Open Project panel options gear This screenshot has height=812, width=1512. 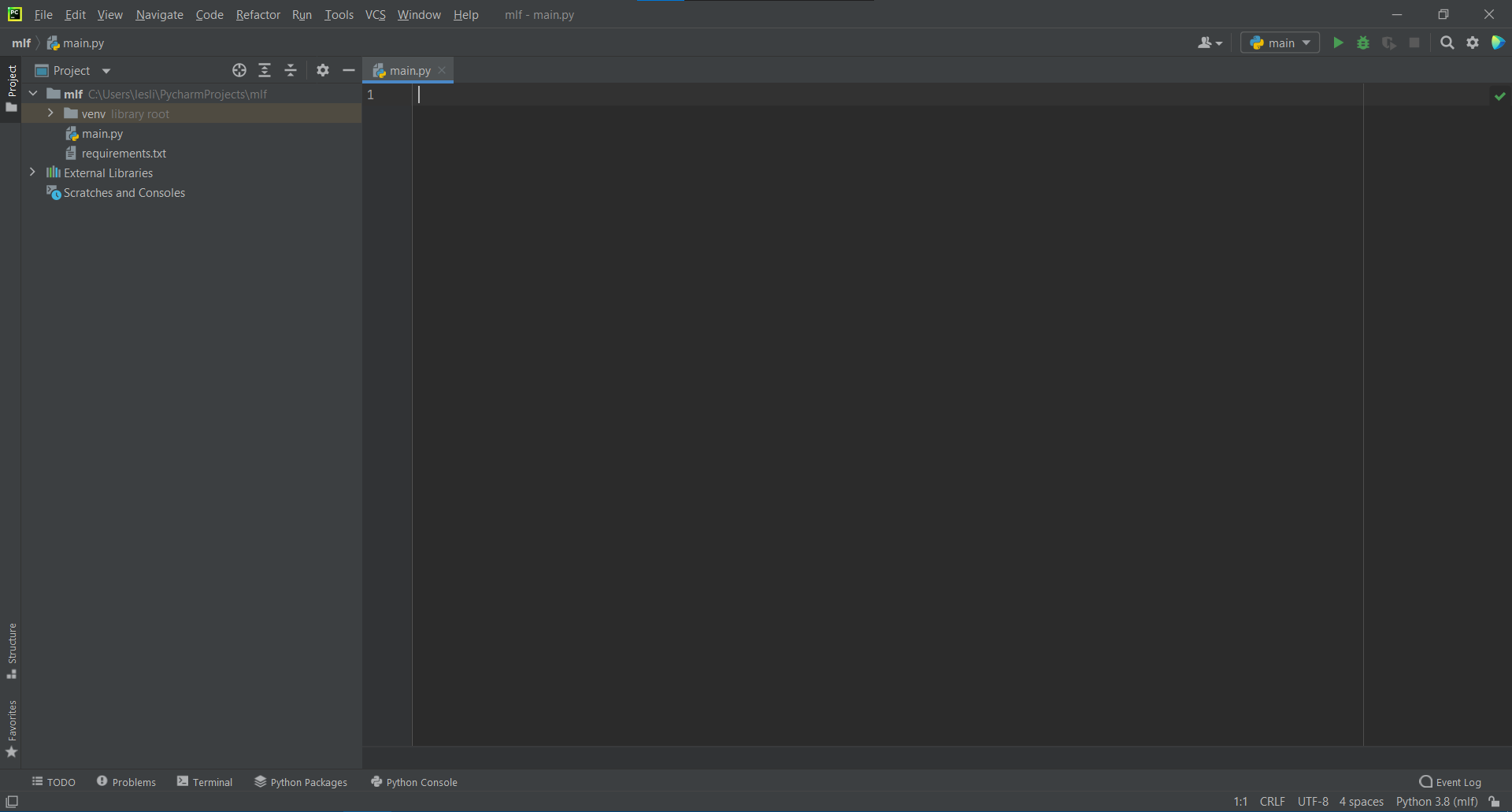[323, 70]
